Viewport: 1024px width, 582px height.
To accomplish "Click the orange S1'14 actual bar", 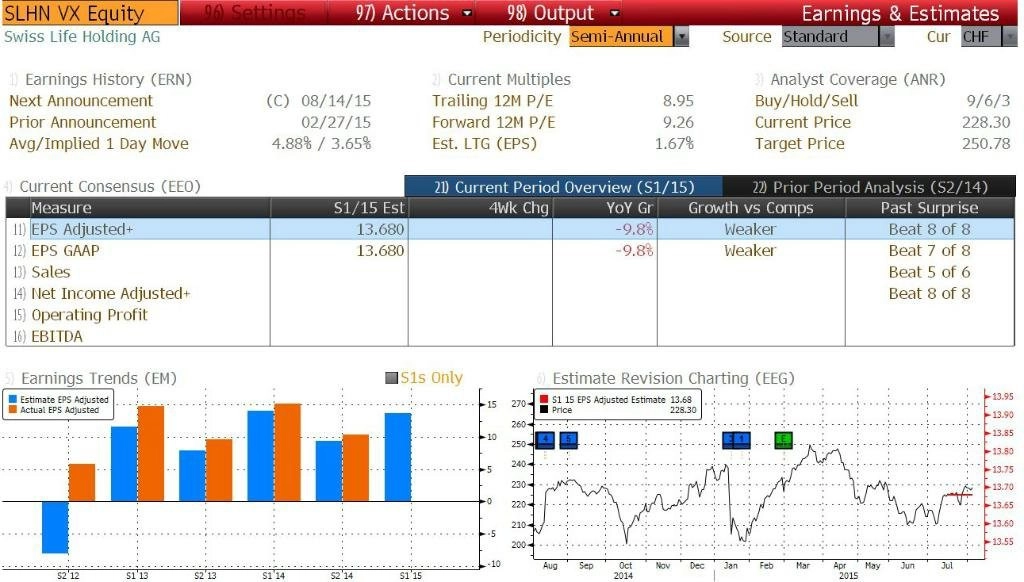I will pos(287,453).
